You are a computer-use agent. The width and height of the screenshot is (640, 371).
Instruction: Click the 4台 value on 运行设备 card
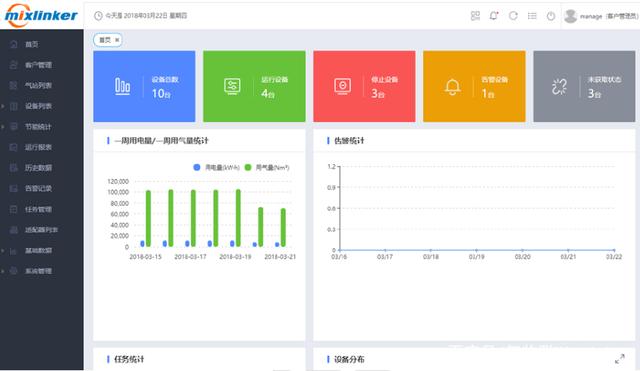pos(268,93)
